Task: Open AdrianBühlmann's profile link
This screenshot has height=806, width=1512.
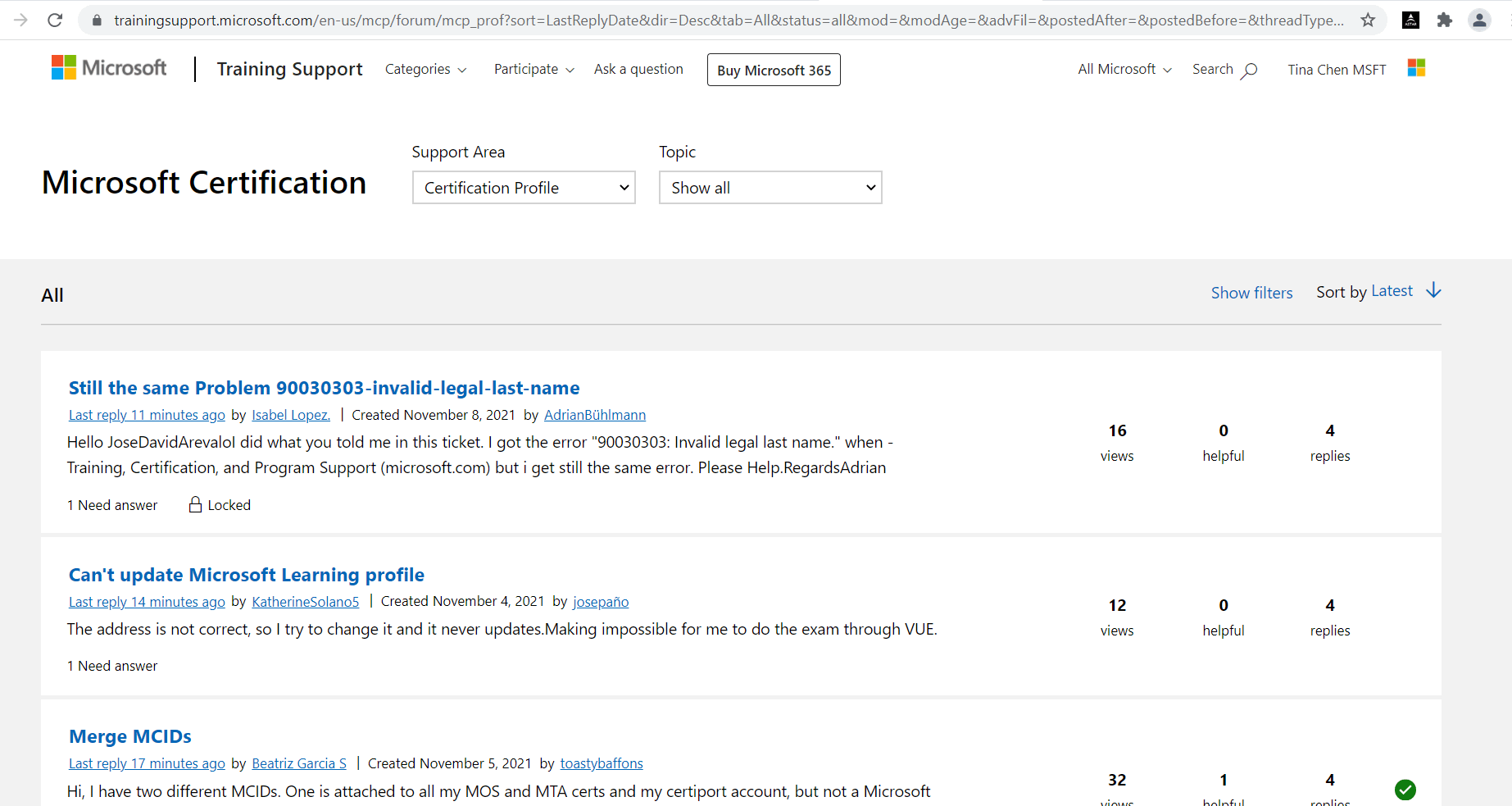Action: click(595, 415)
